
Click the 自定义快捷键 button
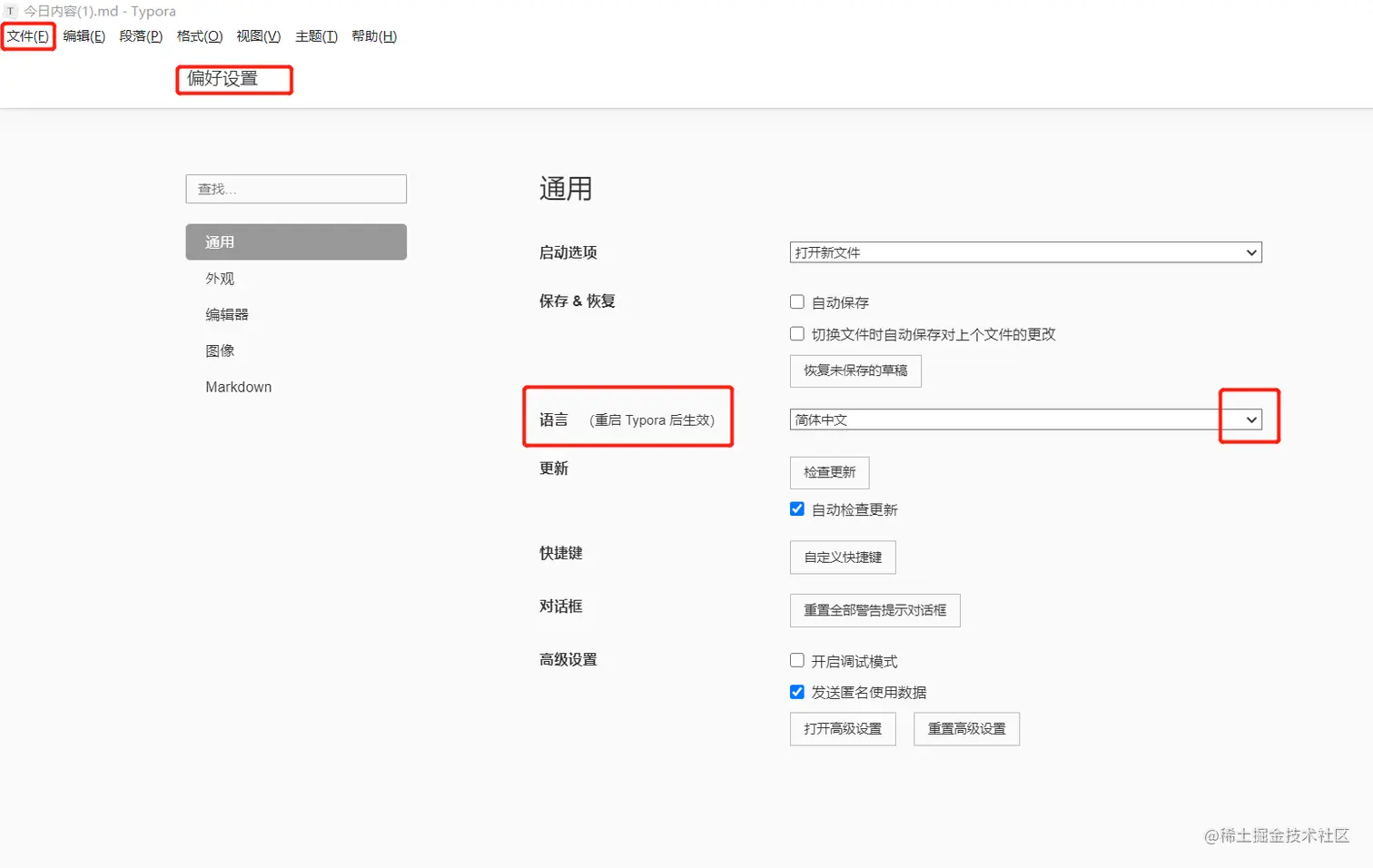pyautogui.click(x=843, y=557)
